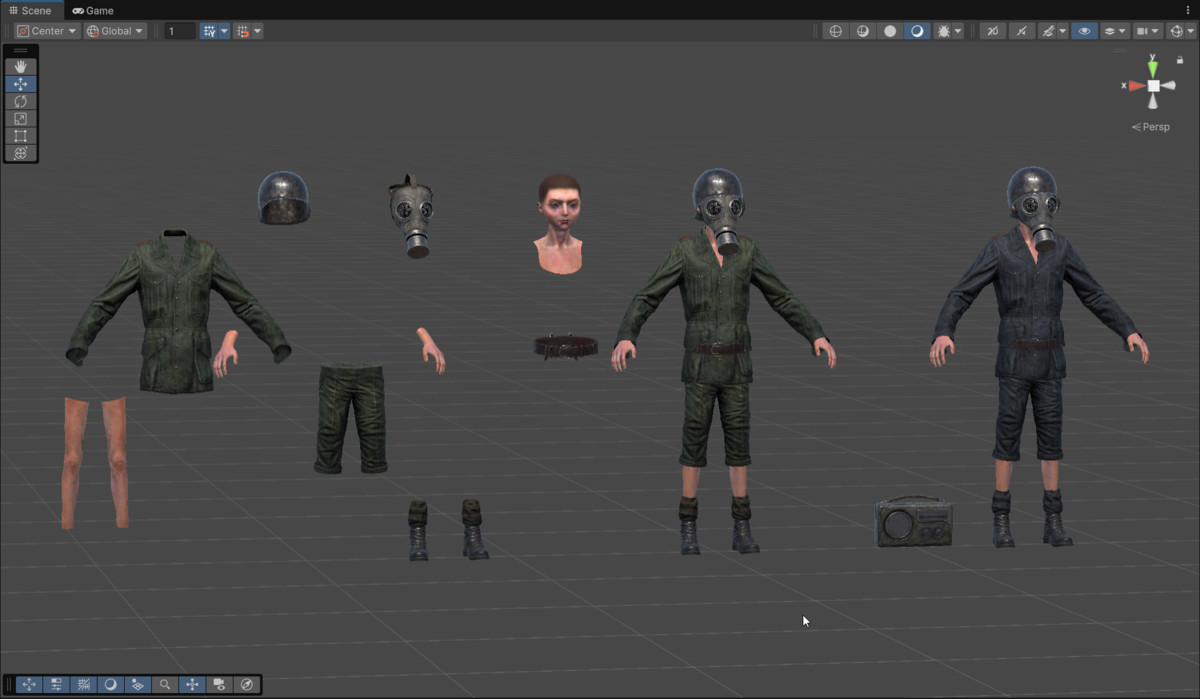Select the Shaded draw mode crescent icon
The image size is (1200, 699).
click(x=917, y=31)
